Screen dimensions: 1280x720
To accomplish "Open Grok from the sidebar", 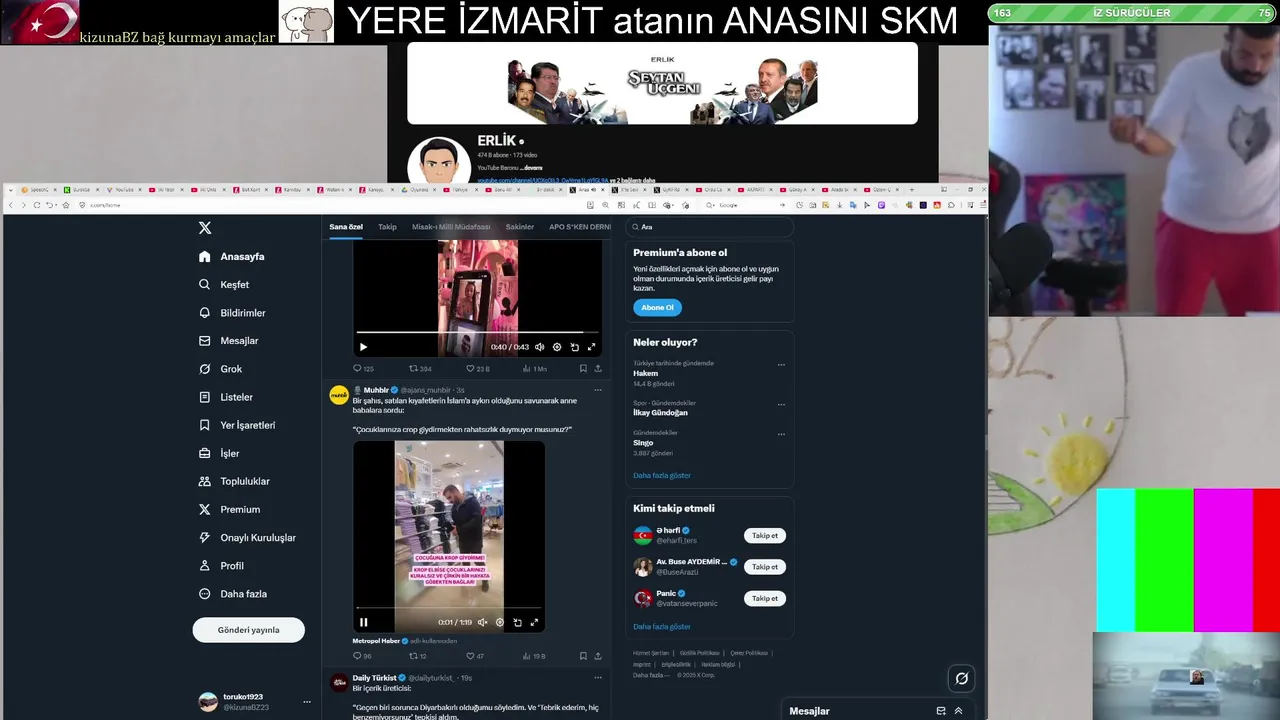I will (220, 369).
